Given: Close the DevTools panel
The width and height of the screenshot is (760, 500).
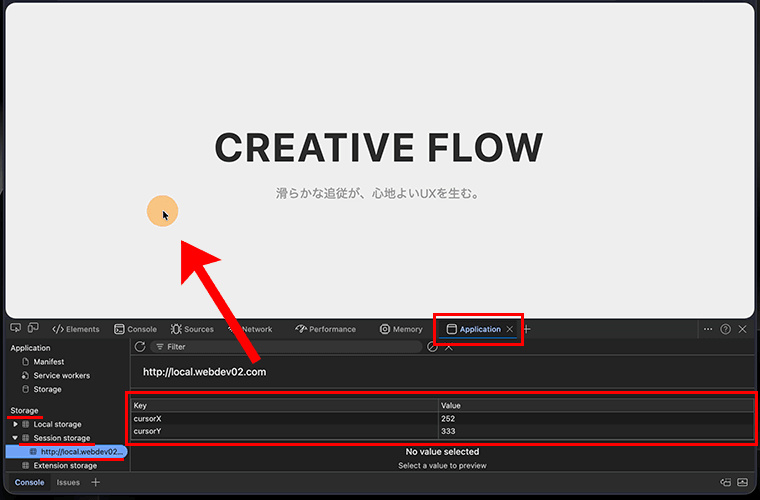Looking at the screenshot, I should [x=742, y=329].
